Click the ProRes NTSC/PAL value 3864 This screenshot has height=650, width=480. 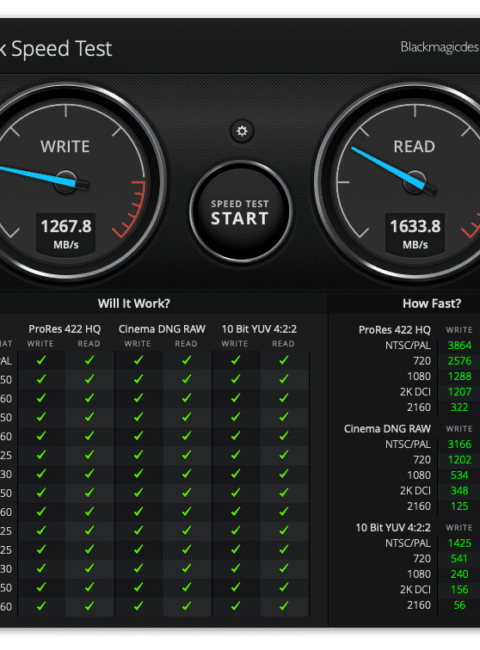[459, 345]
